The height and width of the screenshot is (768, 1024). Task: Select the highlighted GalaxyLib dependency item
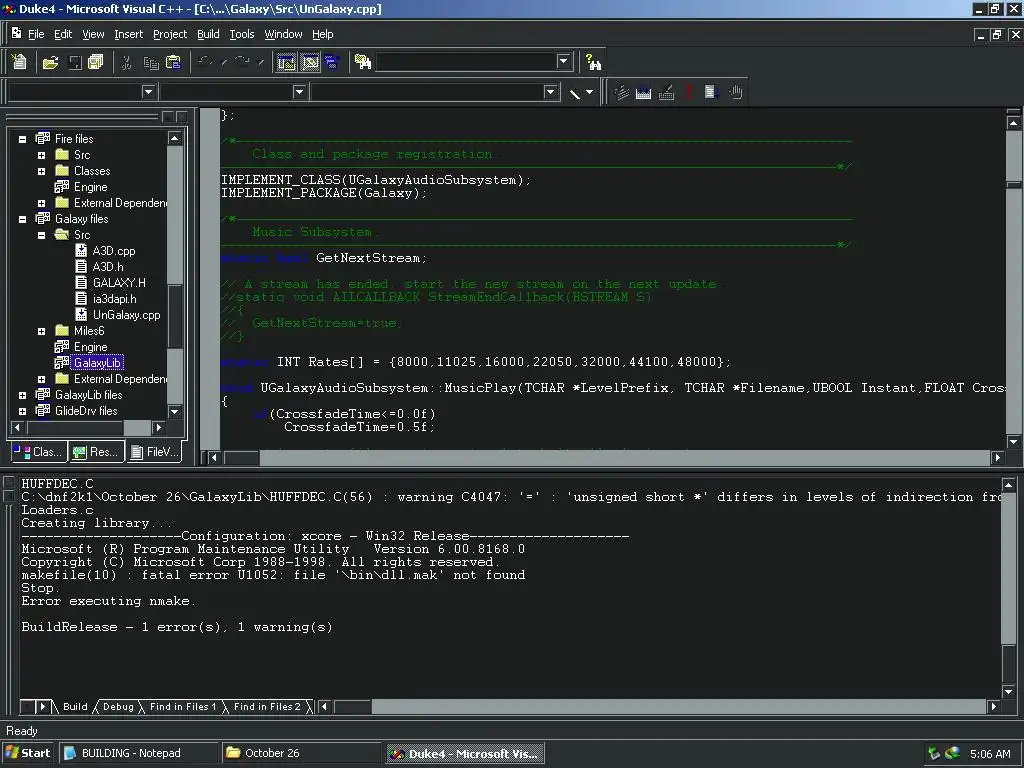[x=97, y=362]
